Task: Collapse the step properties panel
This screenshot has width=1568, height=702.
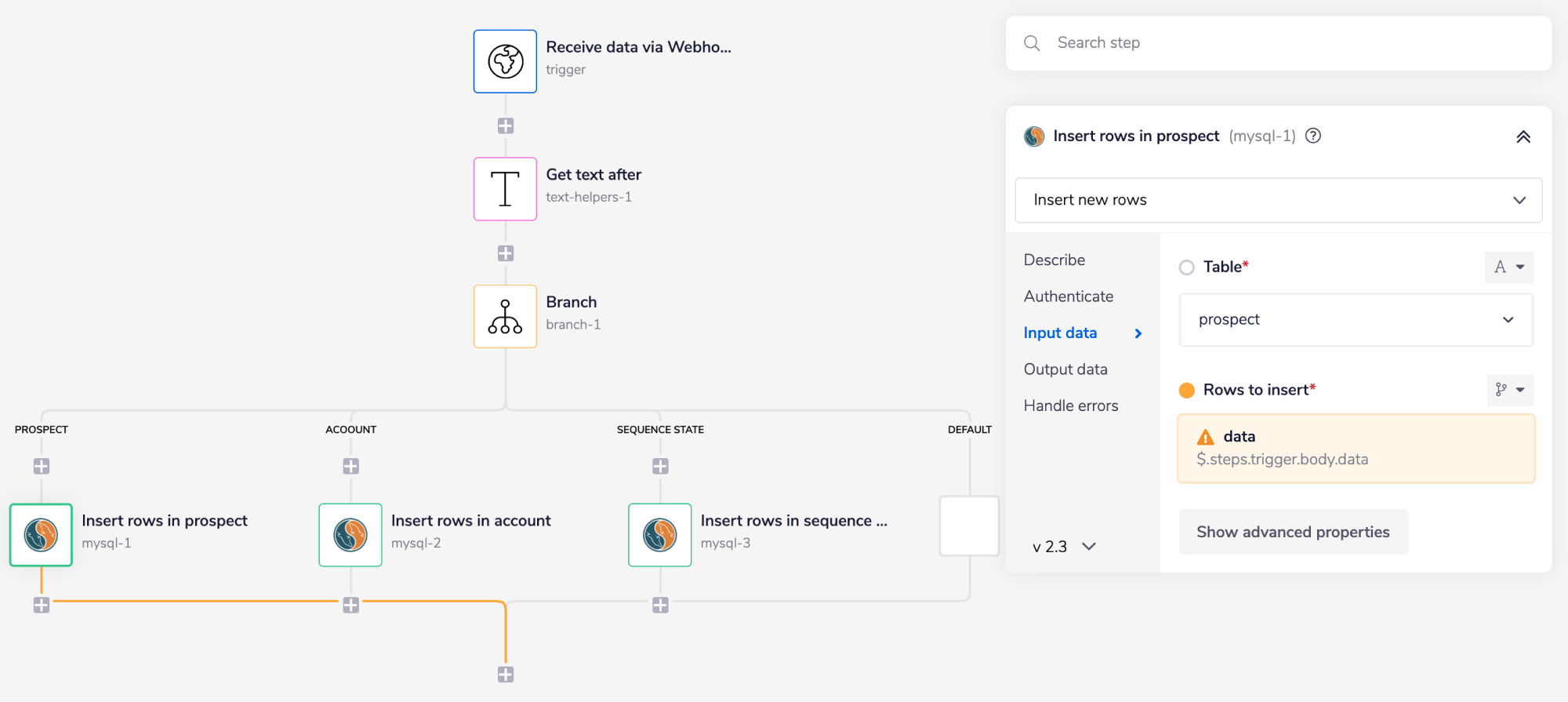Action: click(x=1523, y=136)
